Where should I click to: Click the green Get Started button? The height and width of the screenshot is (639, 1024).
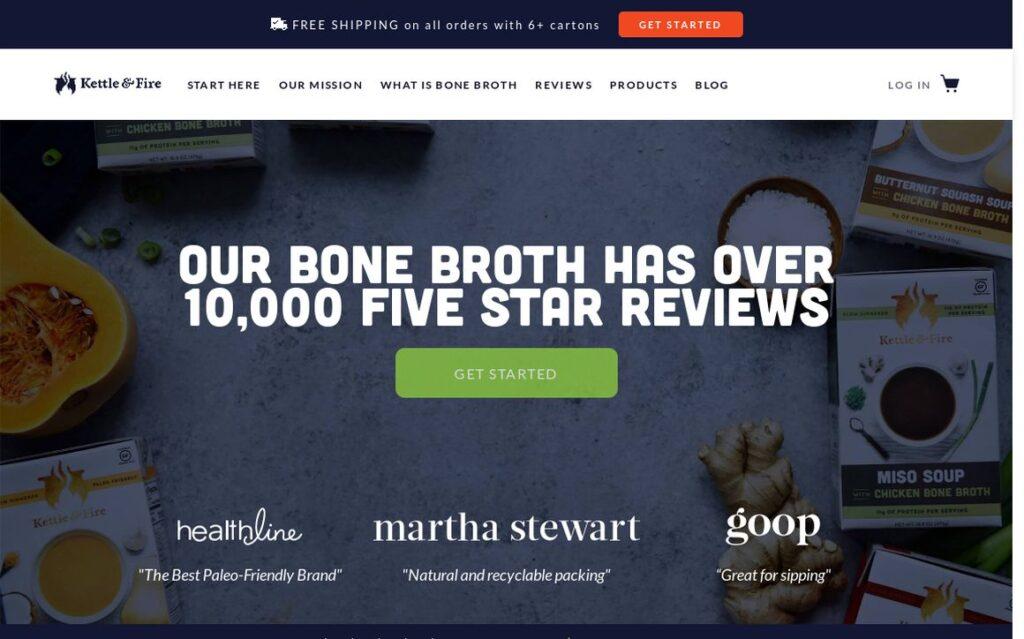[506, 373]
